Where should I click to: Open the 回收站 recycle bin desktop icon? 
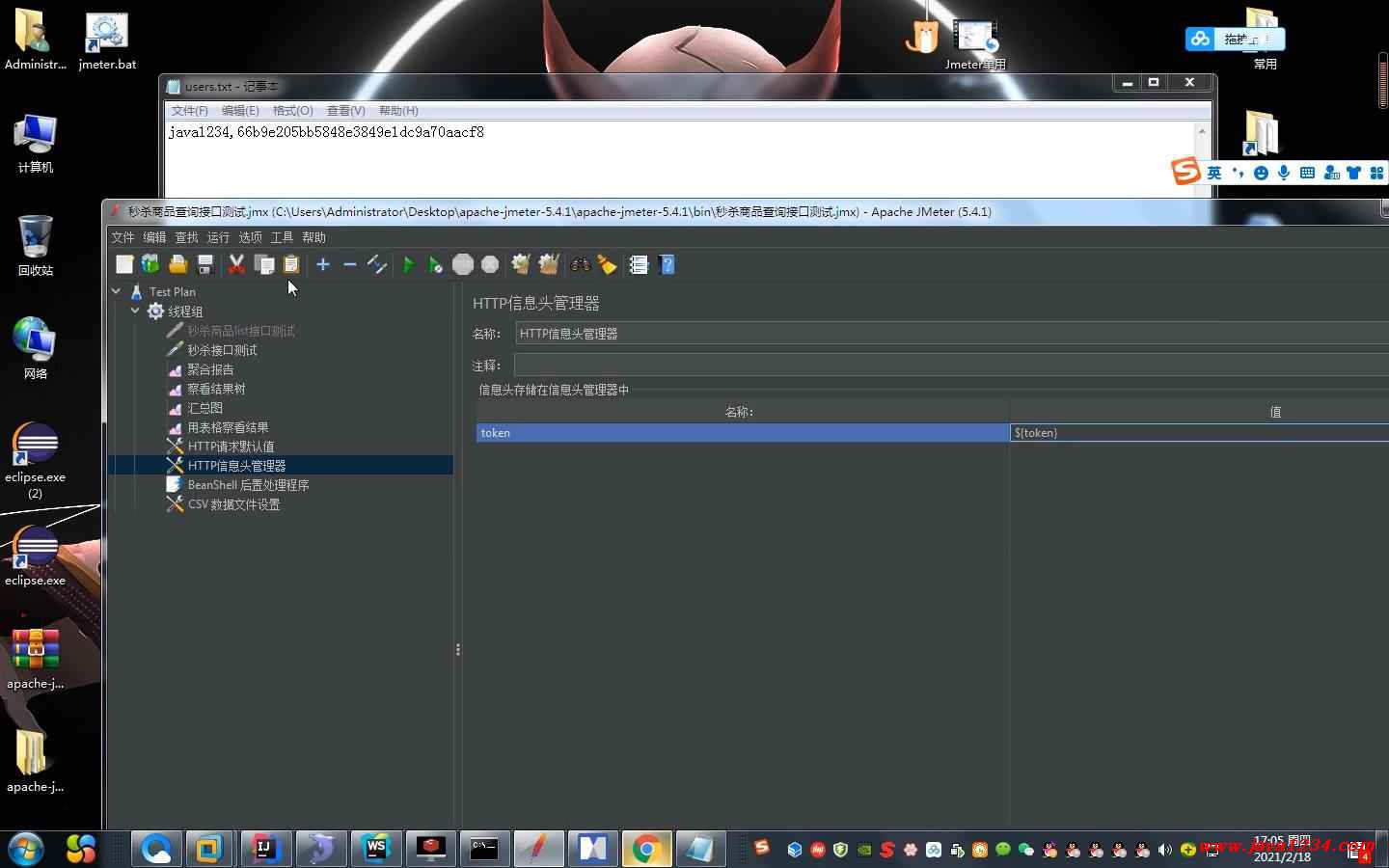click(36, 246)
